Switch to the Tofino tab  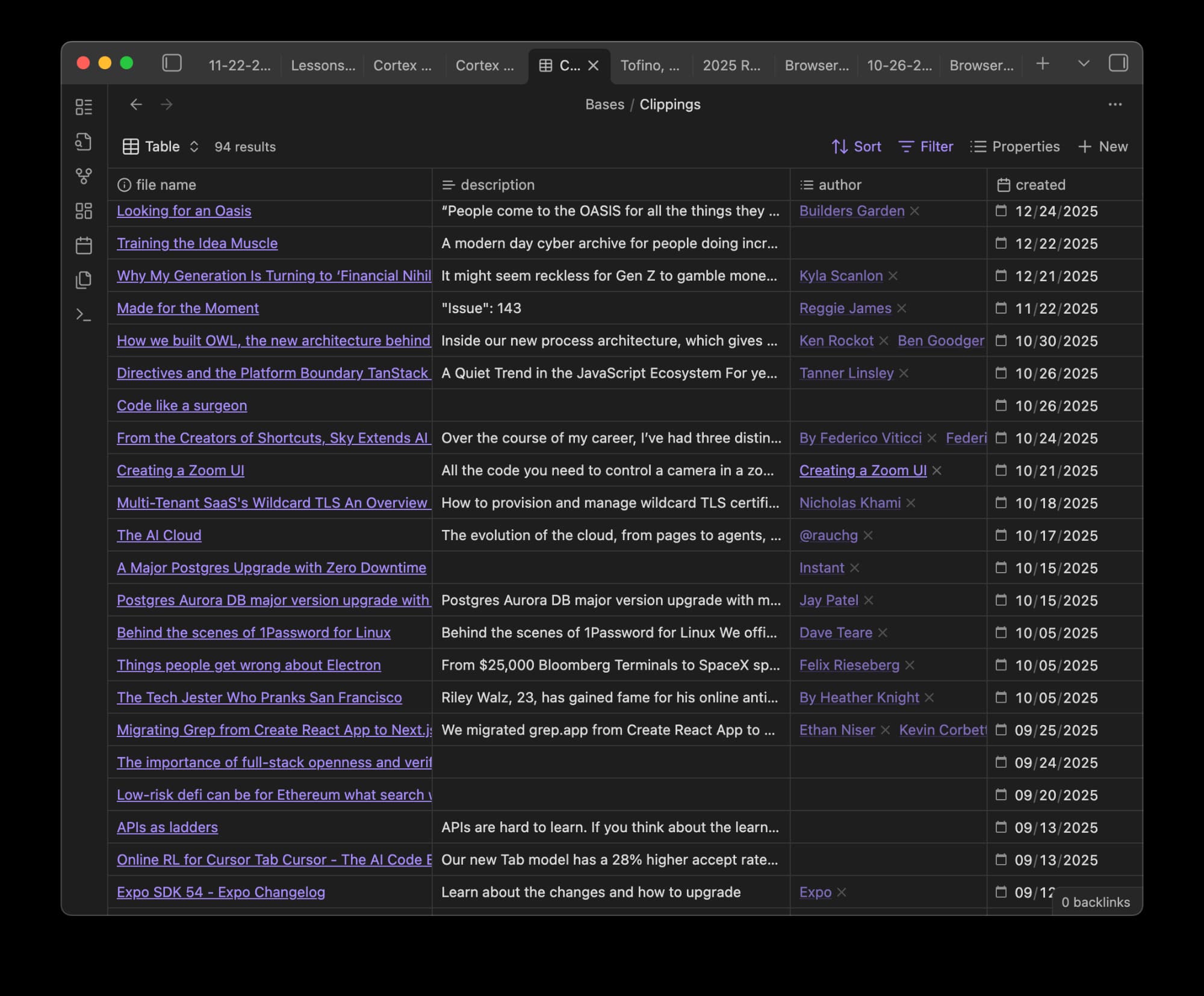click(650, 65)
